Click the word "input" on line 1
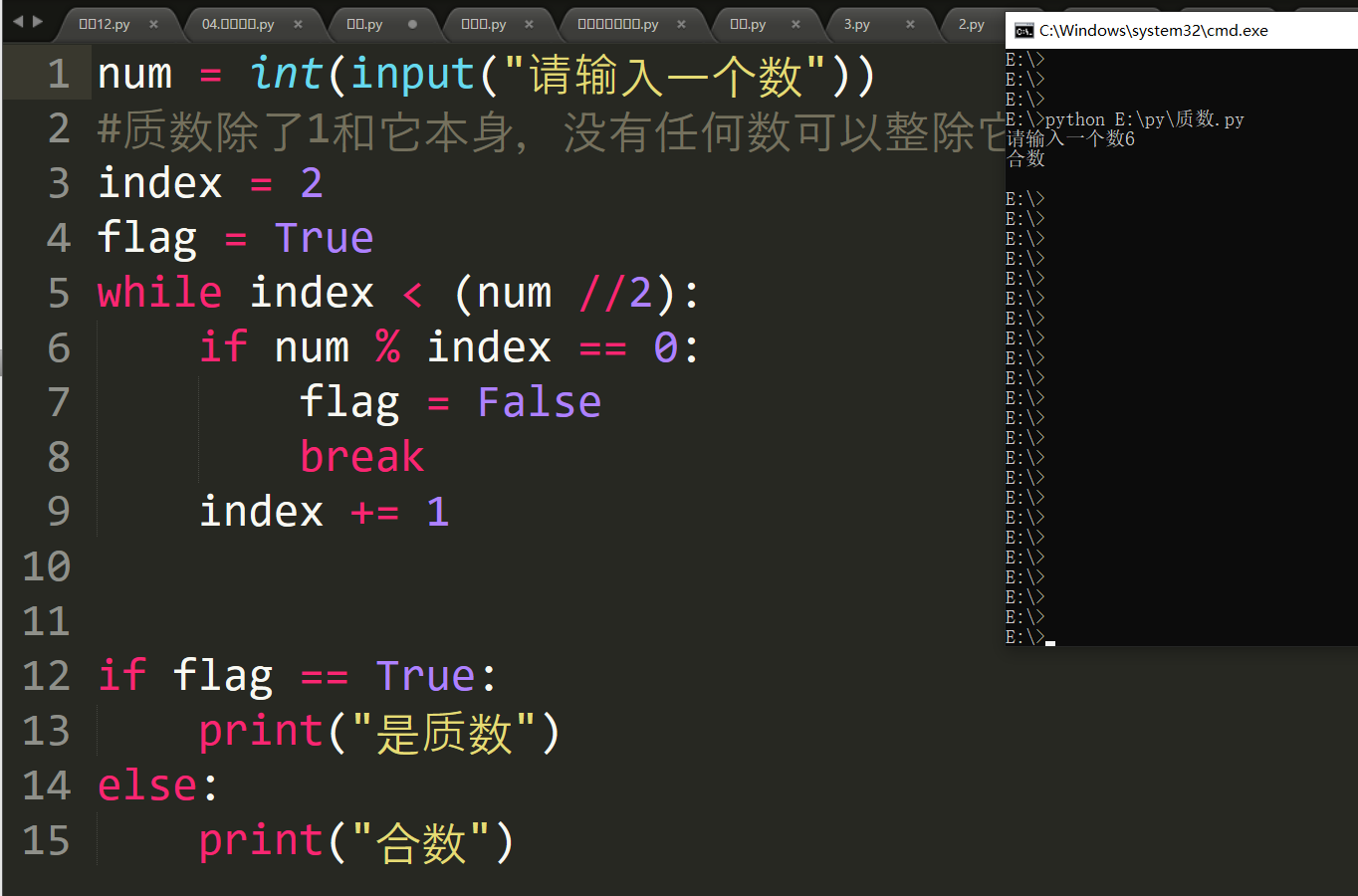Image resolution: width=1358 pixels, height=896 pixels. point(412,74)
